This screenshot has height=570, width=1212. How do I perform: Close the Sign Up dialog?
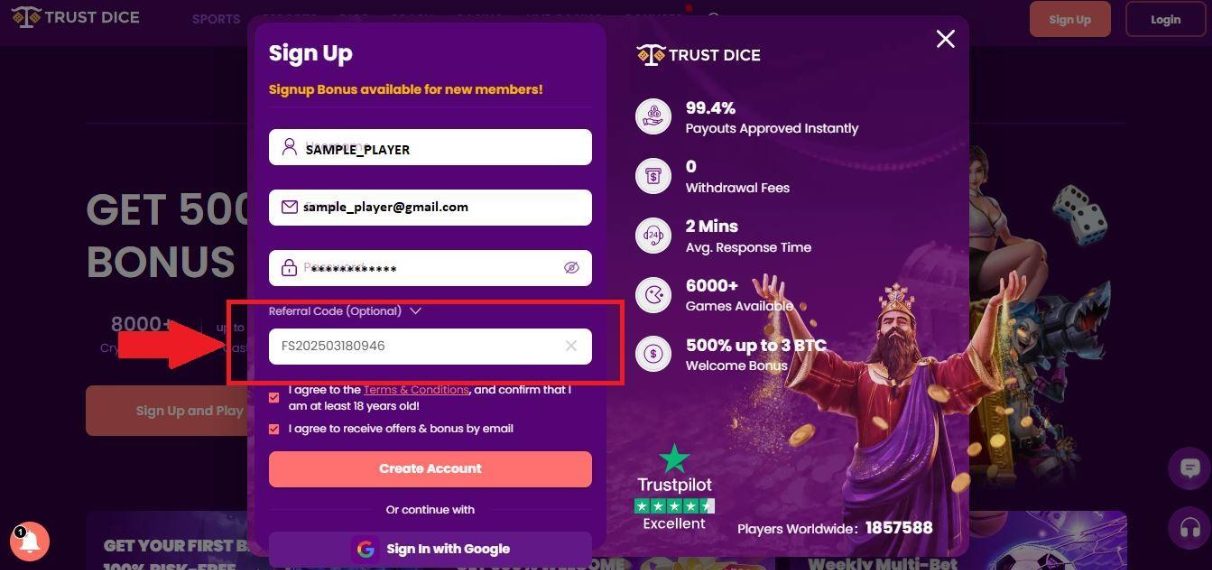(945, 39)
